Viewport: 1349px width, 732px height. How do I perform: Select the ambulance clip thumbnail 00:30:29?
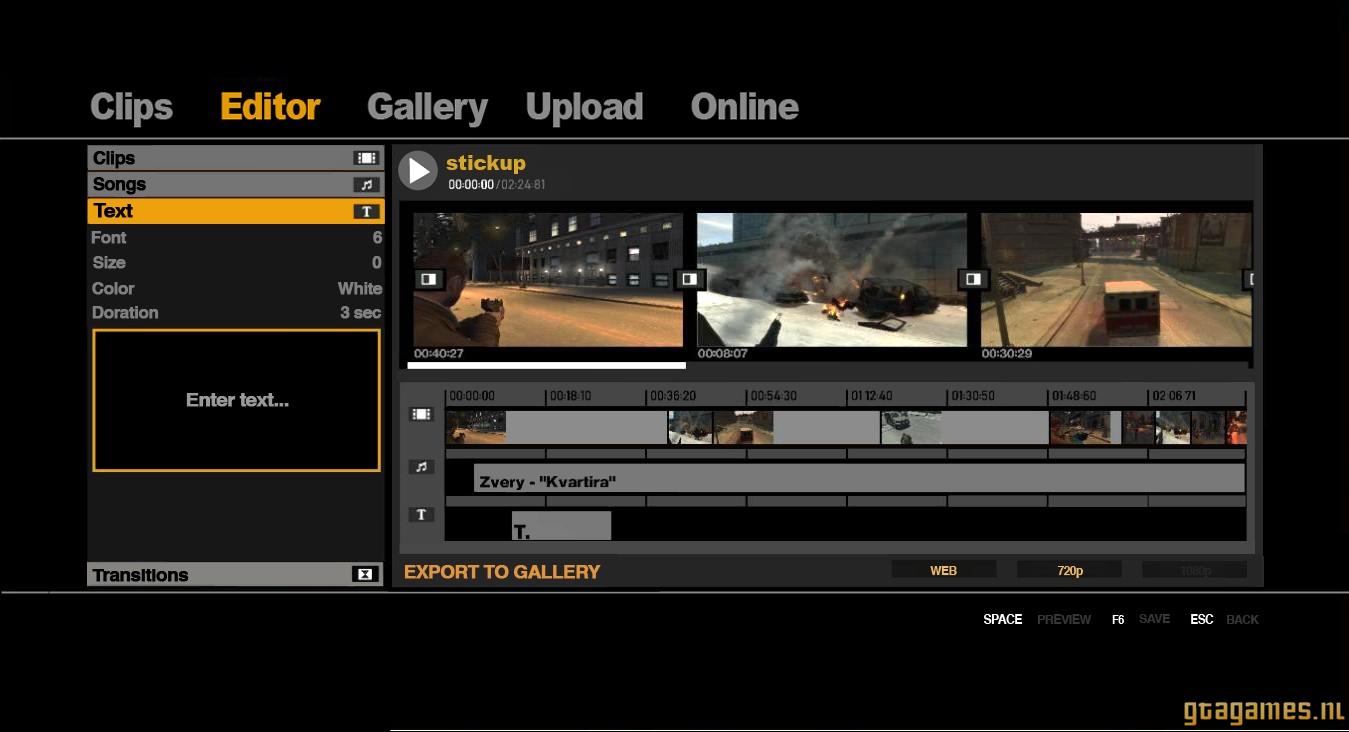pyautogui.click(x=1116, y=280)
